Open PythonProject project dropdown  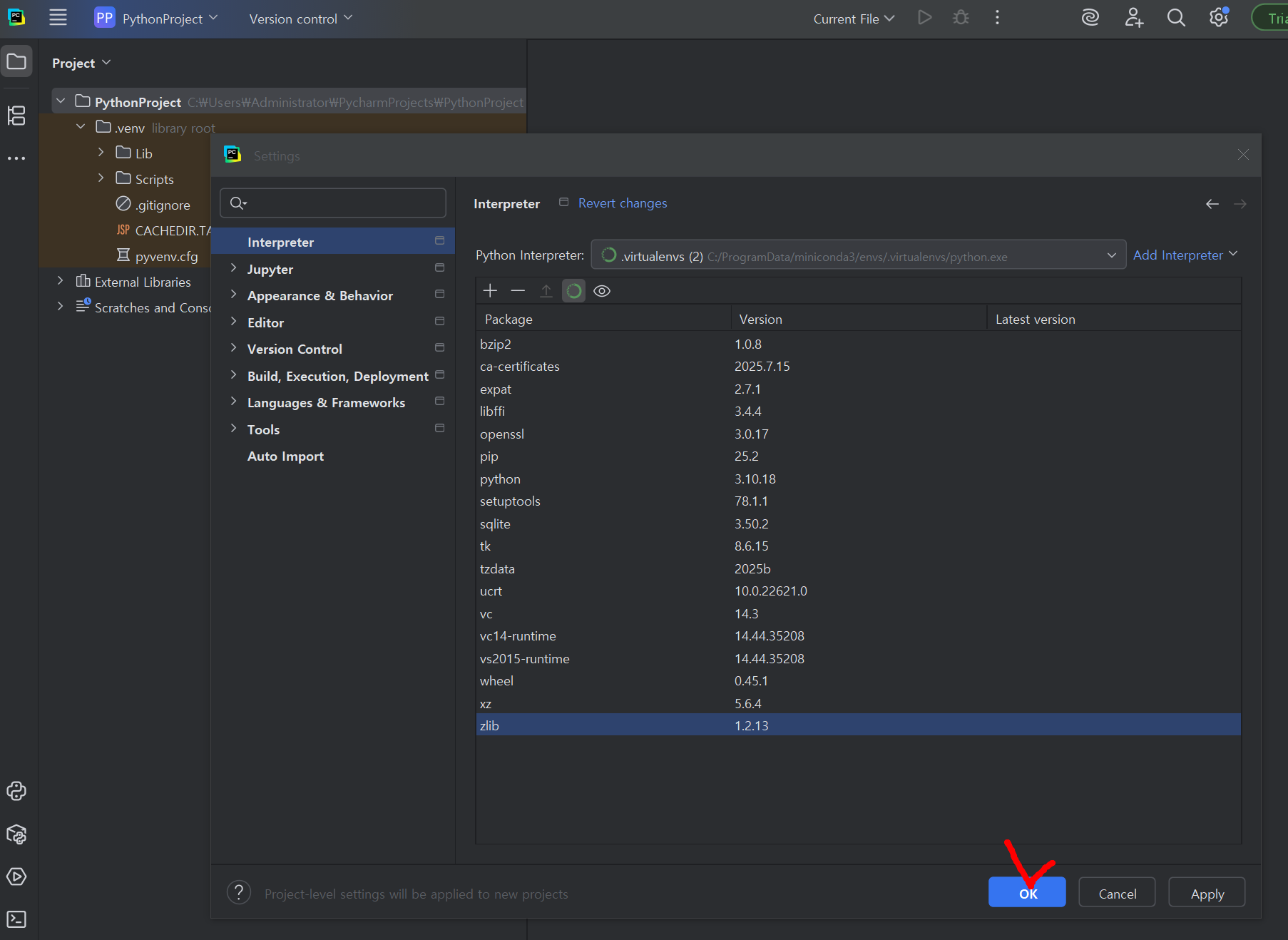click(170, 19)
